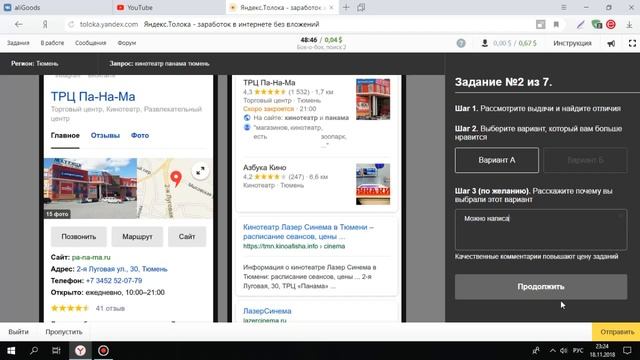Open the screen recorder taskbar icon
This screenshot has width=640, height=360.
click(103, 351)
